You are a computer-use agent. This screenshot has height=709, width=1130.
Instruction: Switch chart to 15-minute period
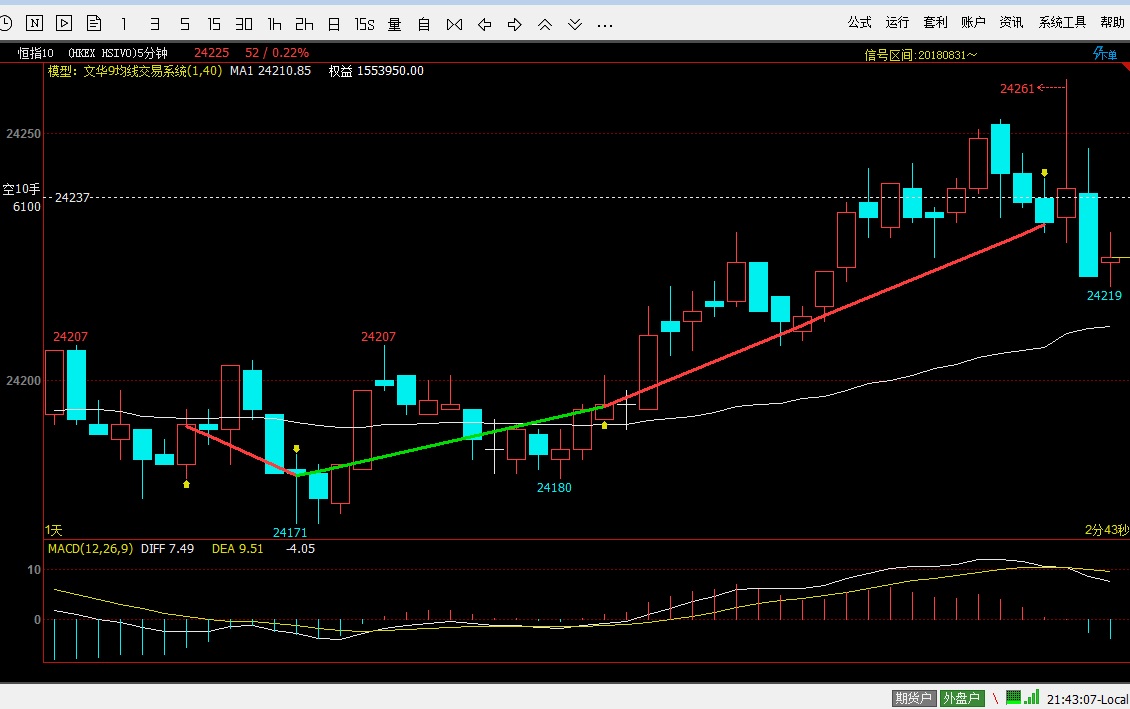214,22
